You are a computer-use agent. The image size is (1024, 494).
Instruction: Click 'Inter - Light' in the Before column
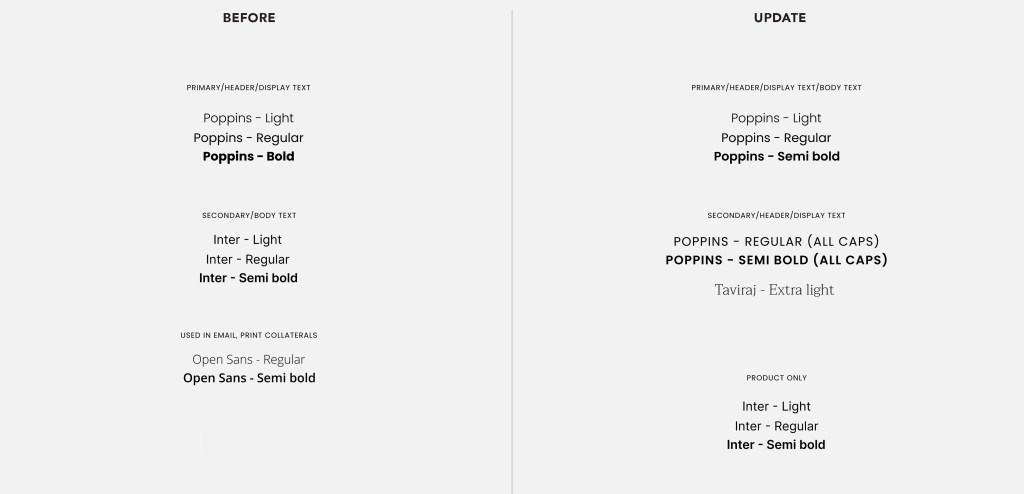pyautogui.click(x=248, y=240)
